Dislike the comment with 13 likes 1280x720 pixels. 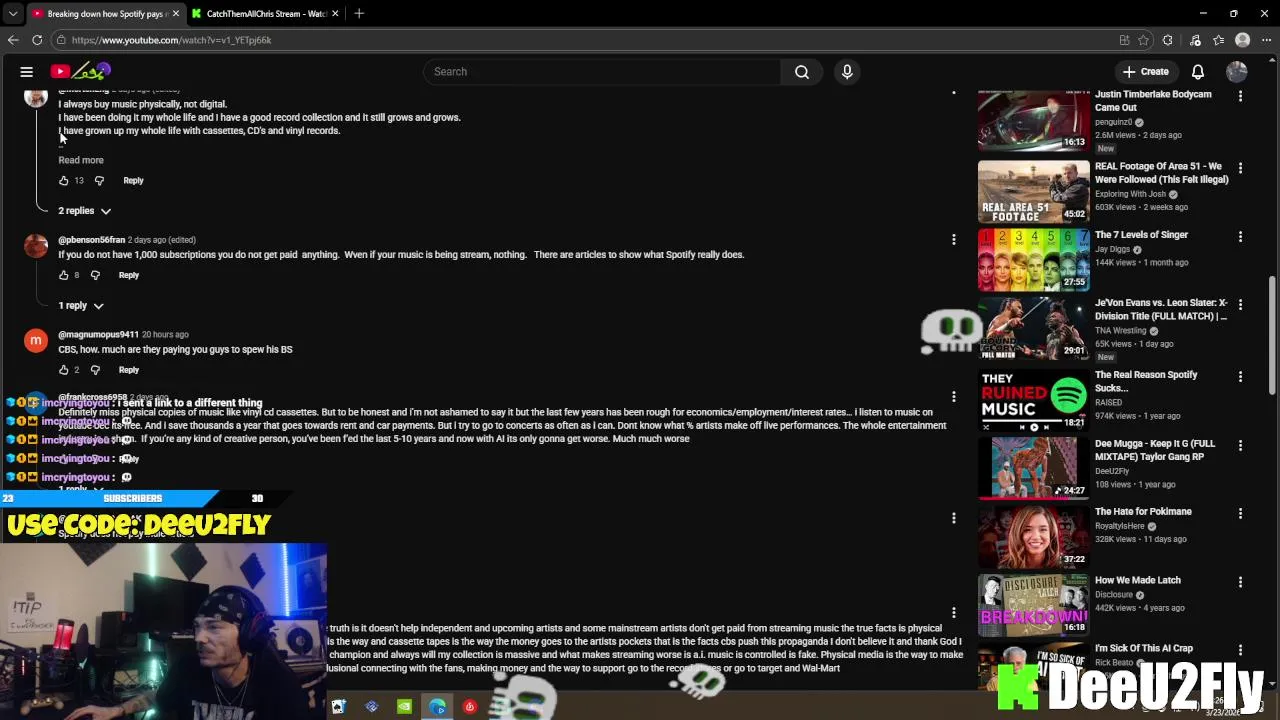99,181
